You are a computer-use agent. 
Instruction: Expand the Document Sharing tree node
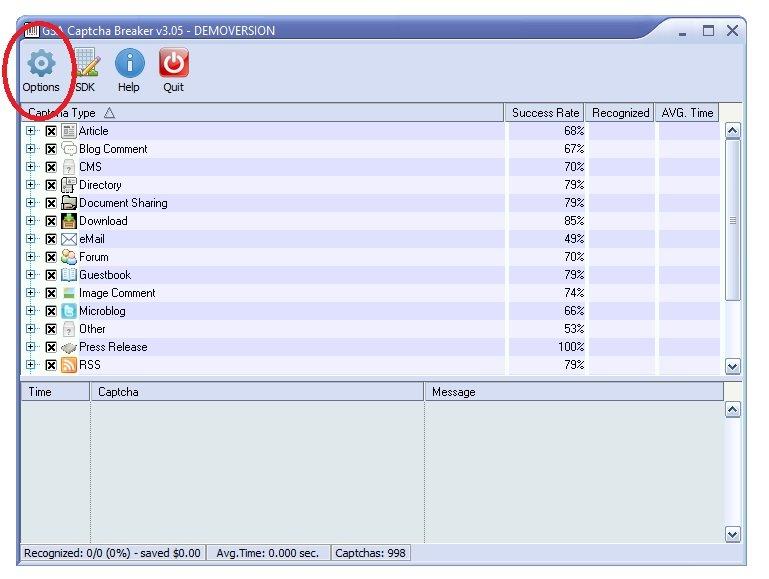click(x=30, y=202)
